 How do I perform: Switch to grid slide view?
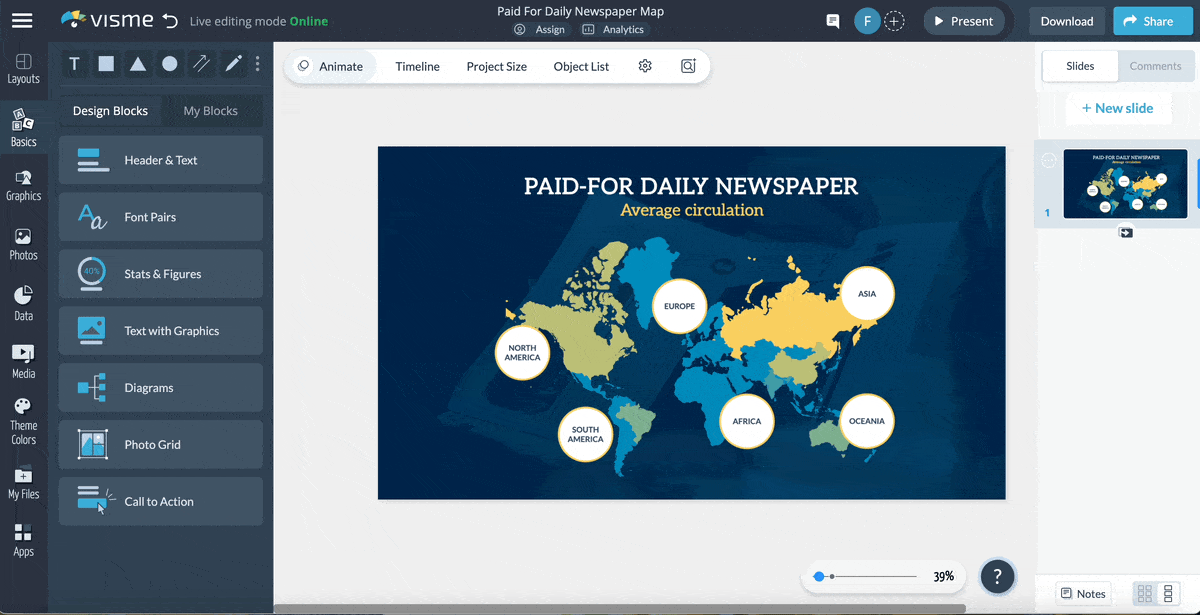[x=1145, y=594]
